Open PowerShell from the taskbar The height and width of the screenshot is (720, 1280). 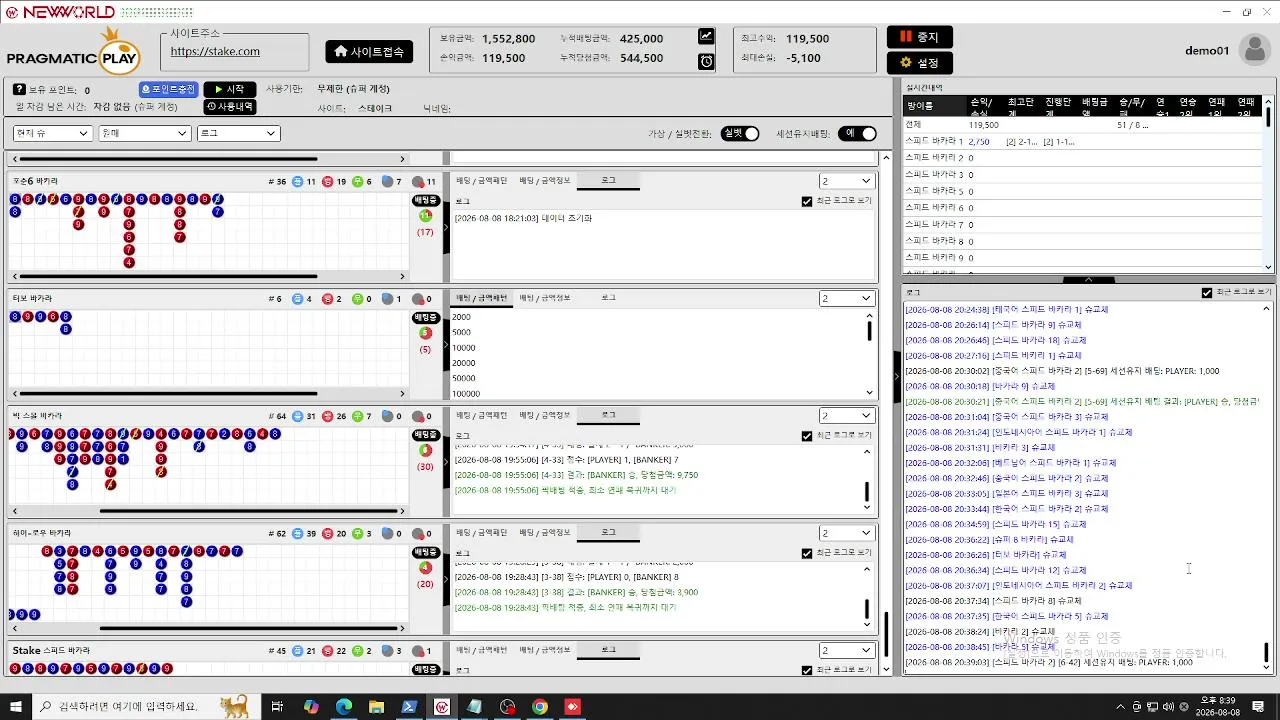click(x=409, y=706)
